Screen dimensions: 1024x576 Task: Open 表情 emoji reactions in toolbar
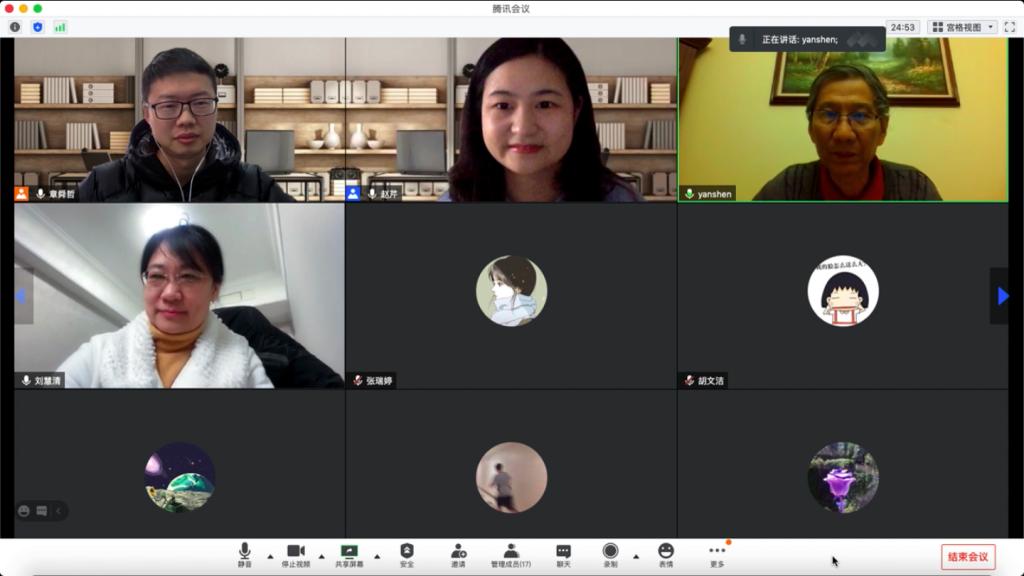click(666, 555)
